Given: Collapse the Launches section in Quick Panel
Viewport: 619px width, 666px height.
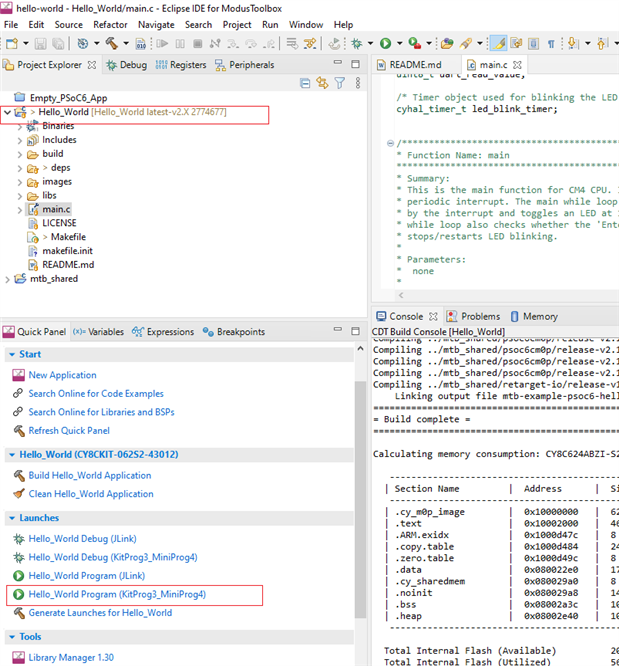Looking at the screenshot, I should coord(12,518).
